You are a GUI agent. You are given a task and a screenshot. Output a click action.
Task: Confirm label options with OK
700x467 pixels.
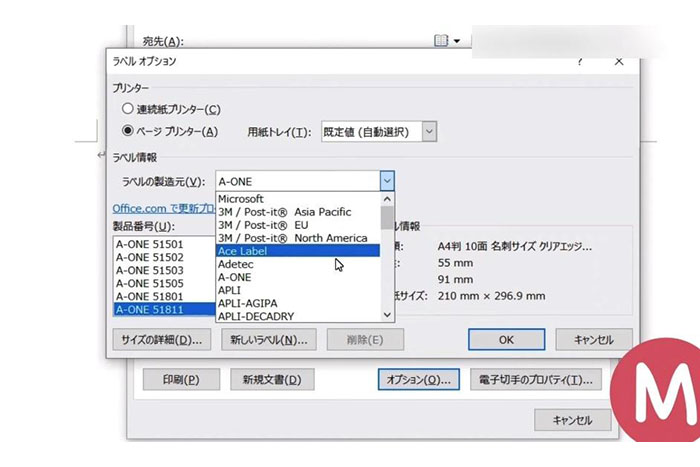click(x=506, y=340)
